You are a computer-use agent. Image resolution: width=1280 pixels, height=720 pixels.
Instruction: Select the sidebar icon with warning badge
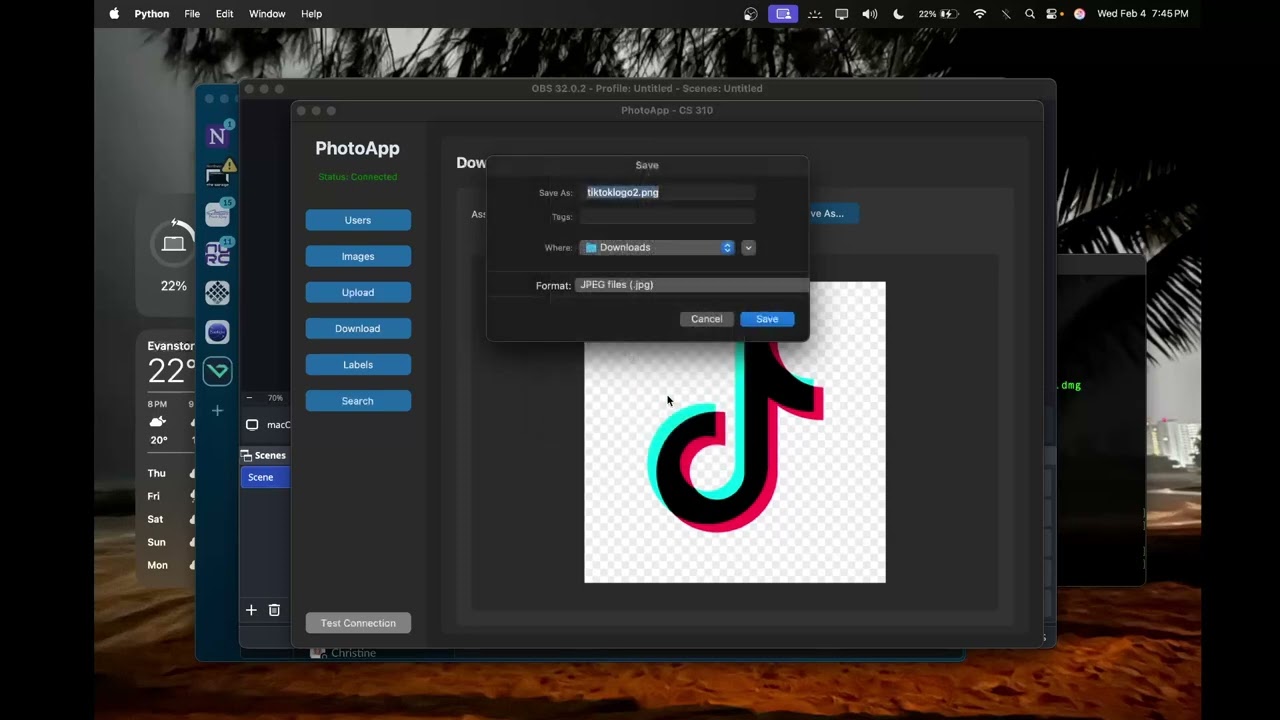click(x=218, y=175)
